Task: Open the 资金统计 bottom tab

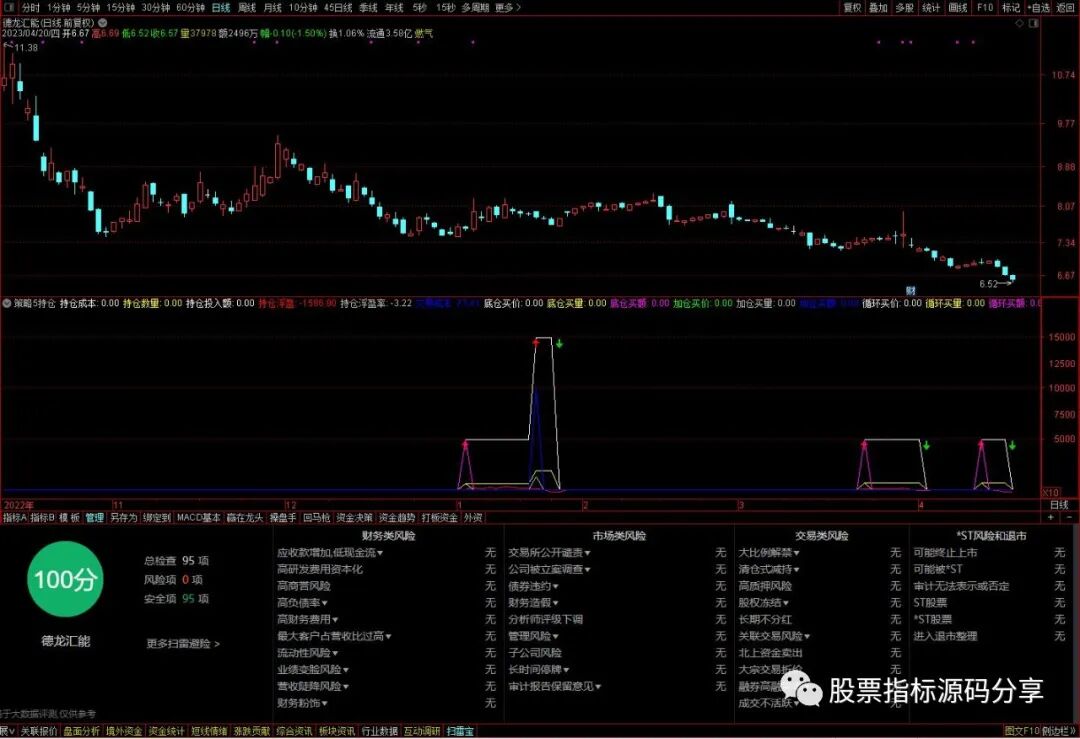Action: tap(167, 731)
